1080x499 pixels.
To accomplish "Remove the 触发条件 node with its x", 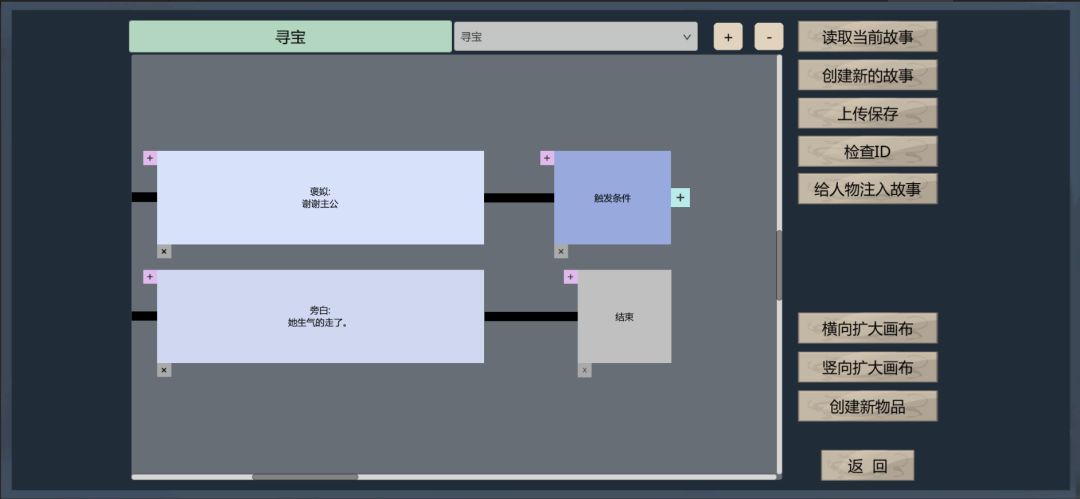I will pos(561,252).
